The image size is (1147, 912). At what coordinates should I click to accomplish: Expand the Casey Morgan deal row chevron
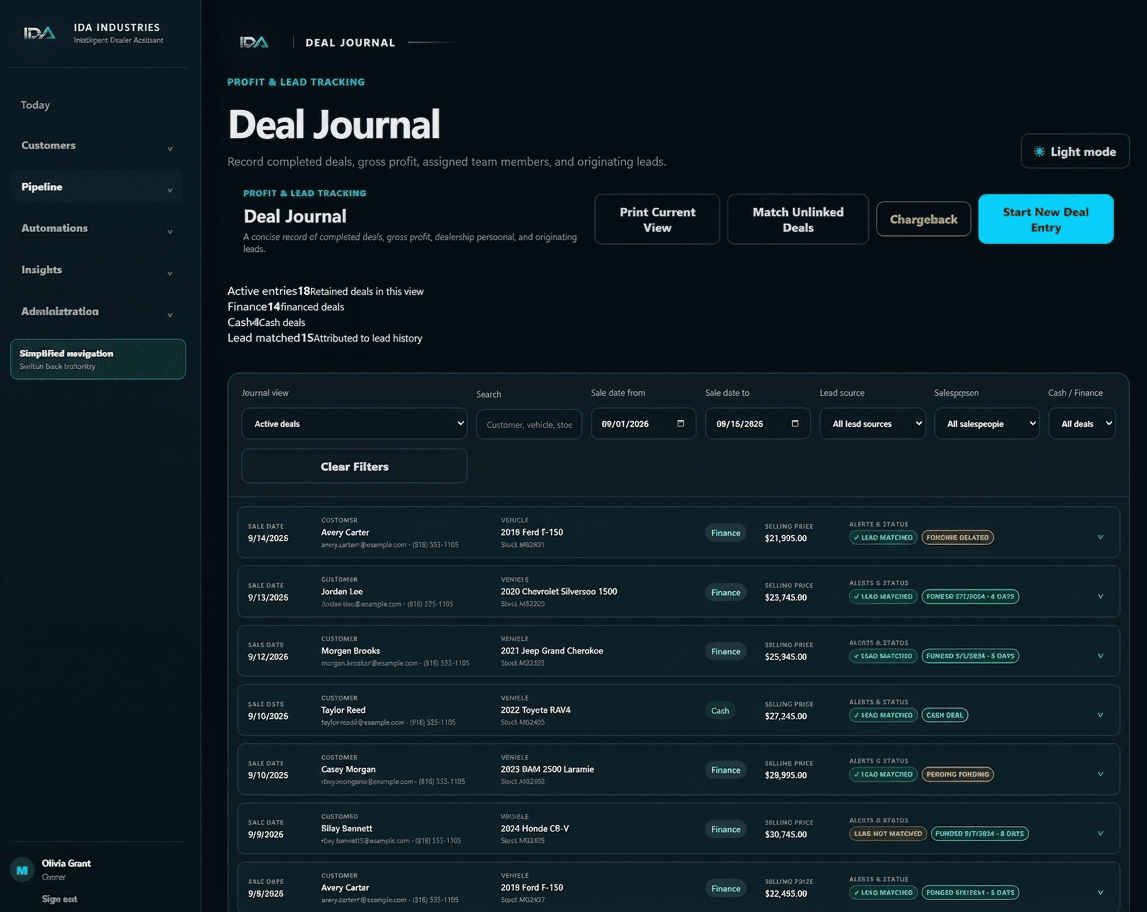(x=1100, y=775)
